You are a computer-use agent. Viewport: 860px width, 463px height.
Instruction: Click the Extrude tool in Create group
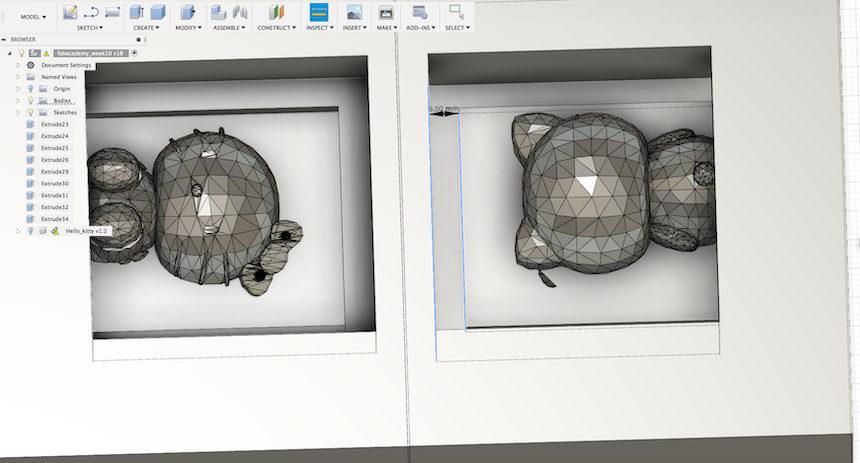[137, 12]
